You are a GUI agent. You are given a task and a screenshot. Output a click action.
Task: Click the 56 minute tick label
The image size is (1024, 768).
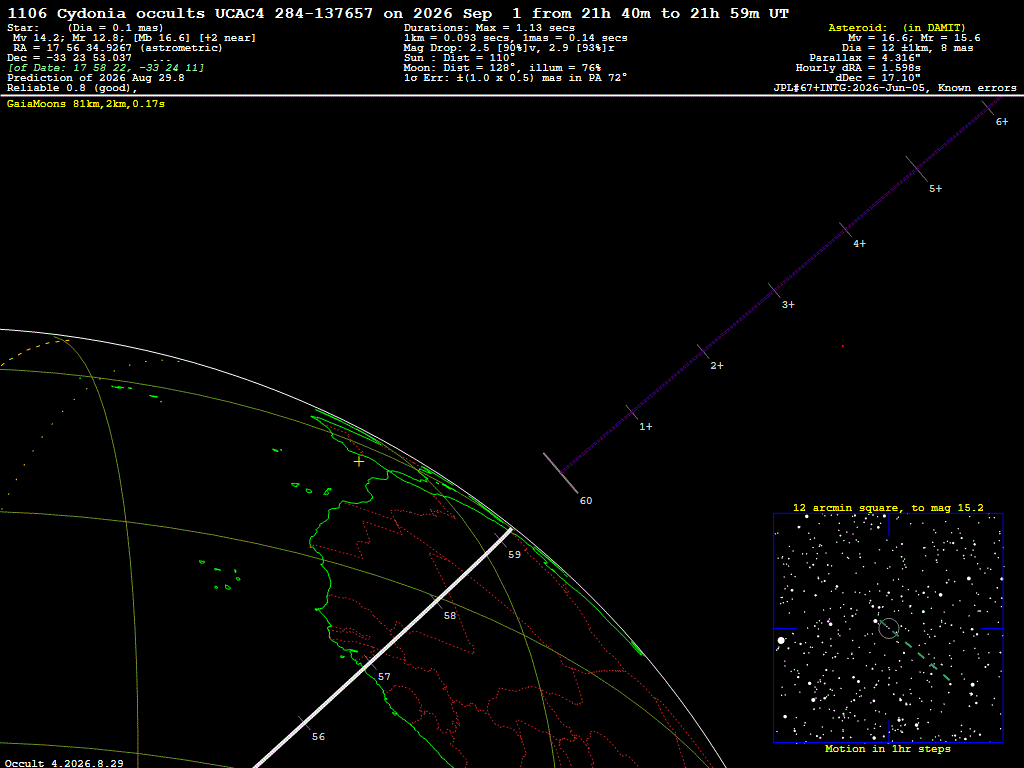tap(318, 737)
